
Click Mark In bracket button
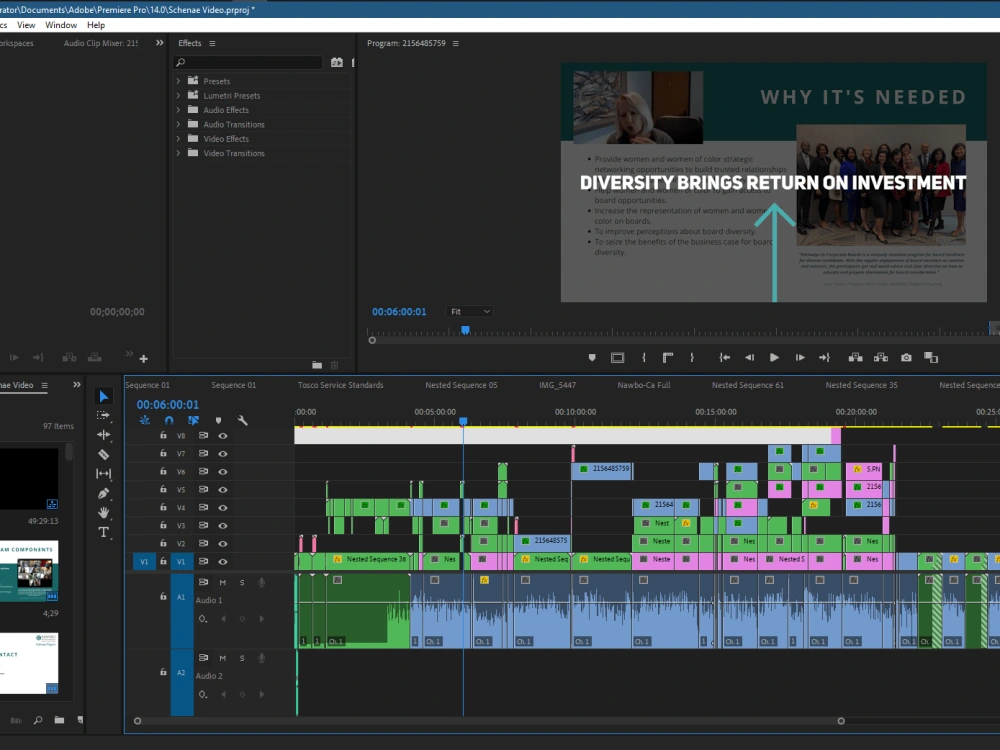pos(643,358)
